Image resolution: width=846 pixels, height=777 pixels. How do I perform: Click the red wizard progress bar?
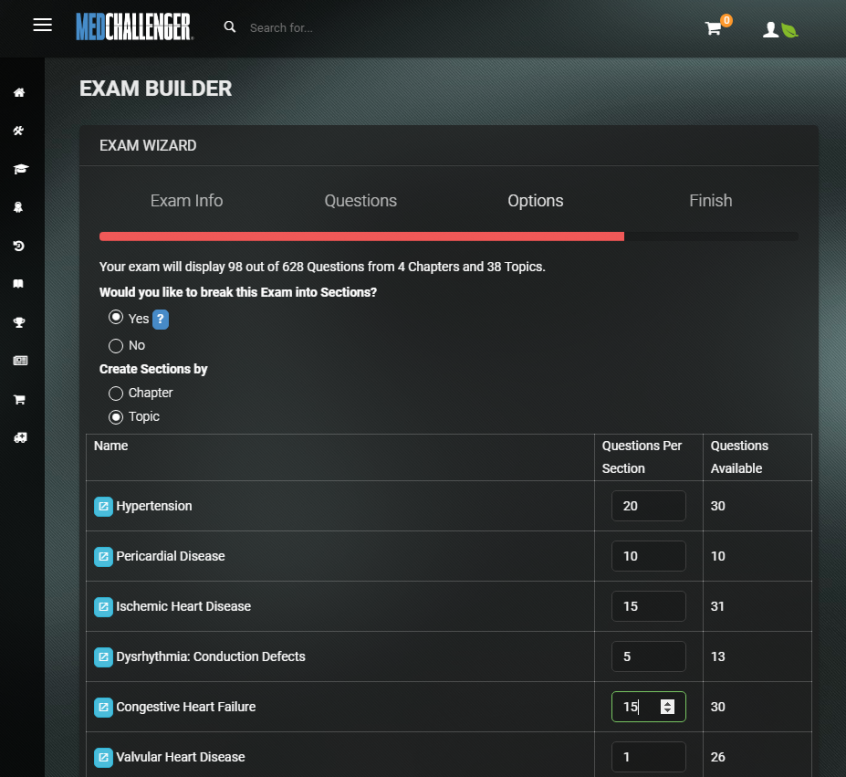[361, 236]
